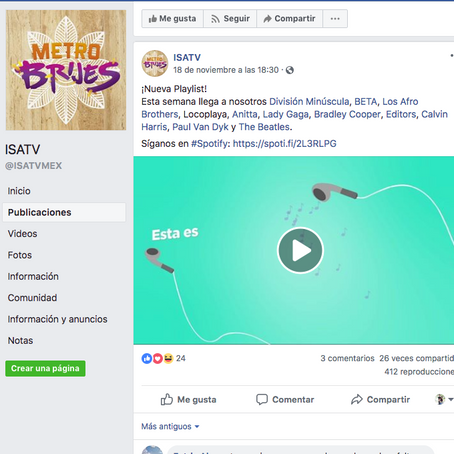Image resolution: width=454 pixels, height=454 pixels.
Task: Open Notas in the sidebar
Action: pyautogui.click(x=20, y=340)
